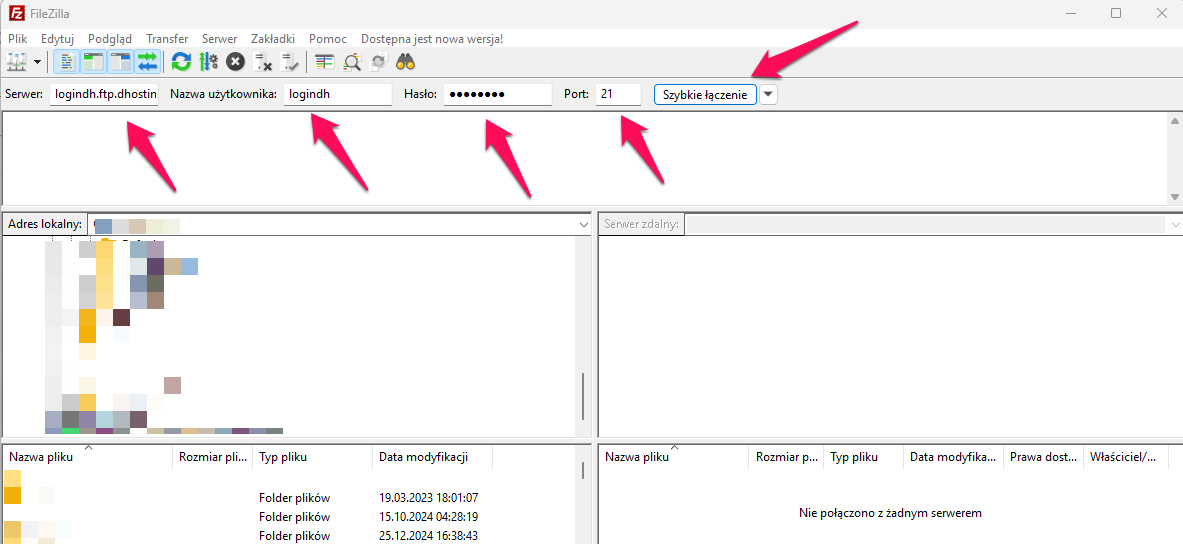Click remote Rozmiar p... column header
The image size is (1183, 544).
787,457
